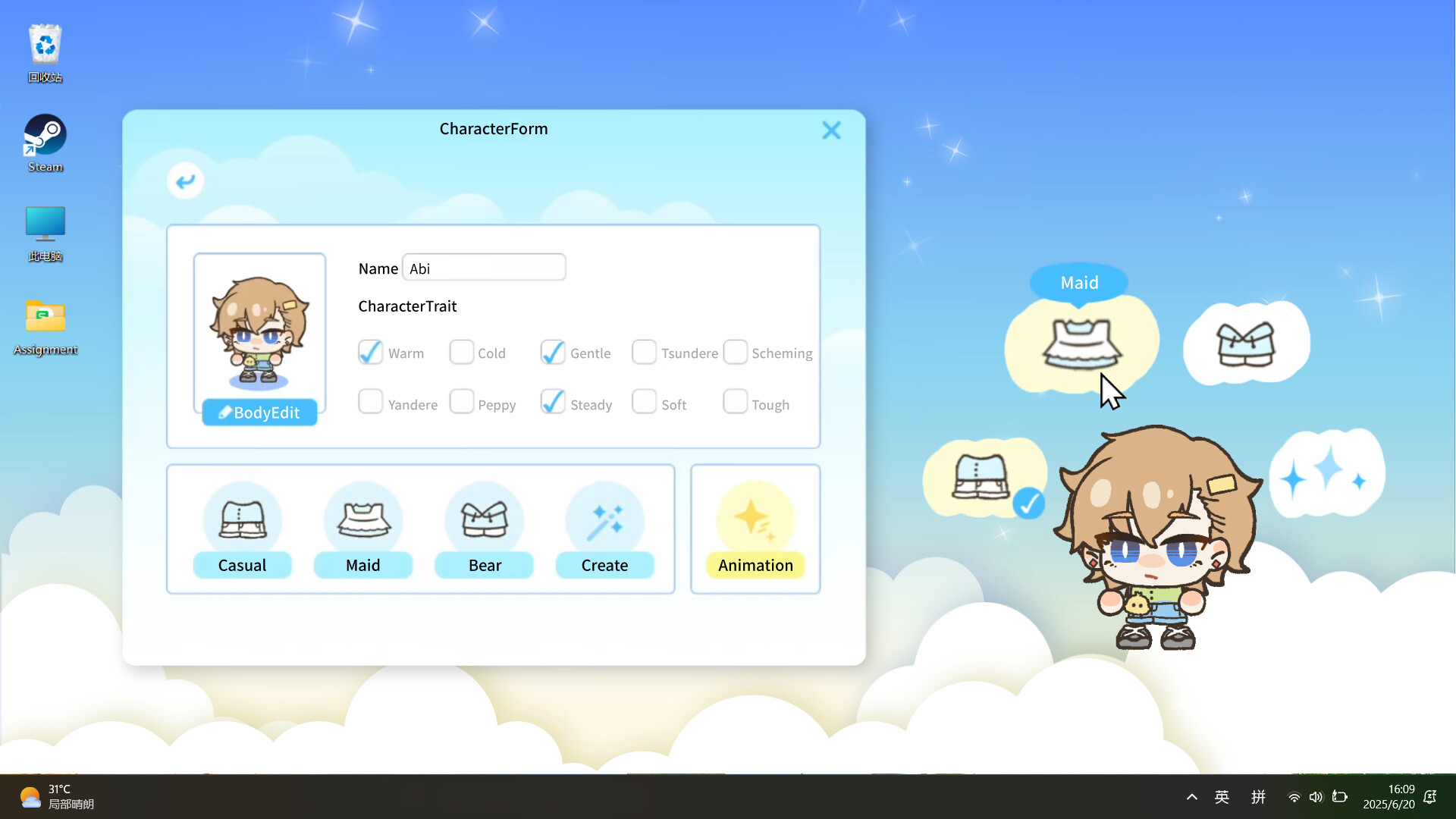Click the Name field containing Abi

(484, 268)
